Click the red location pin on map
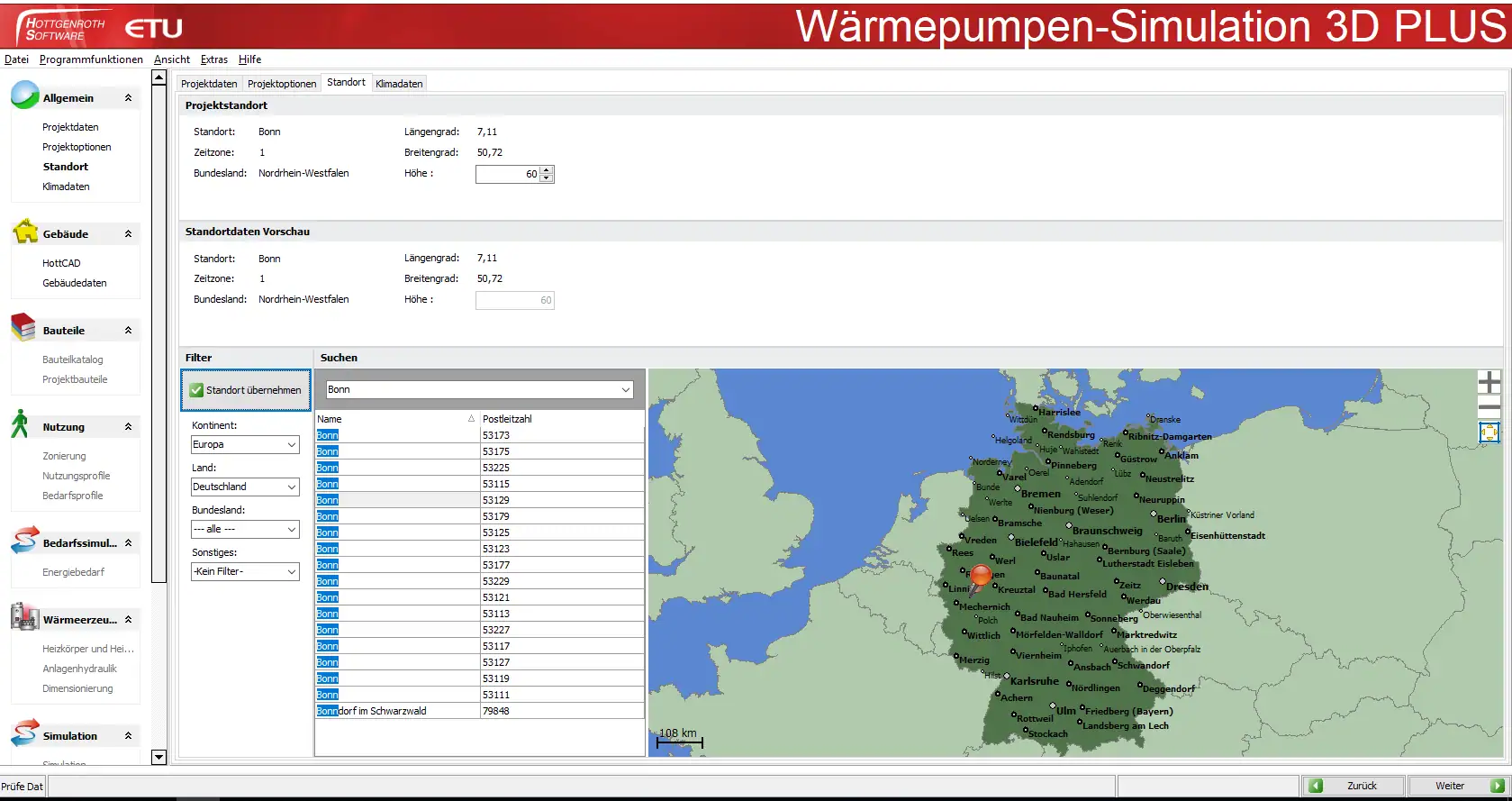Viewport: 1512px width, 801px height. (981, 575)
